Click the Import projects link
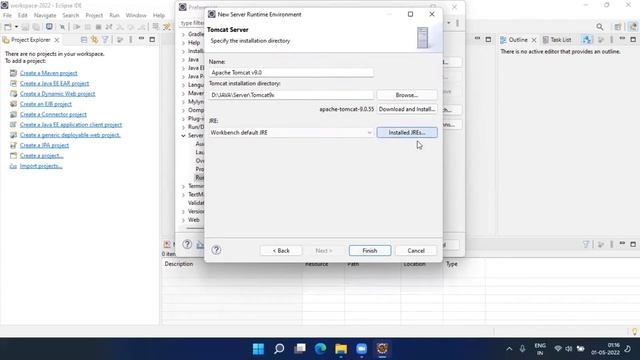 point(41,166)
